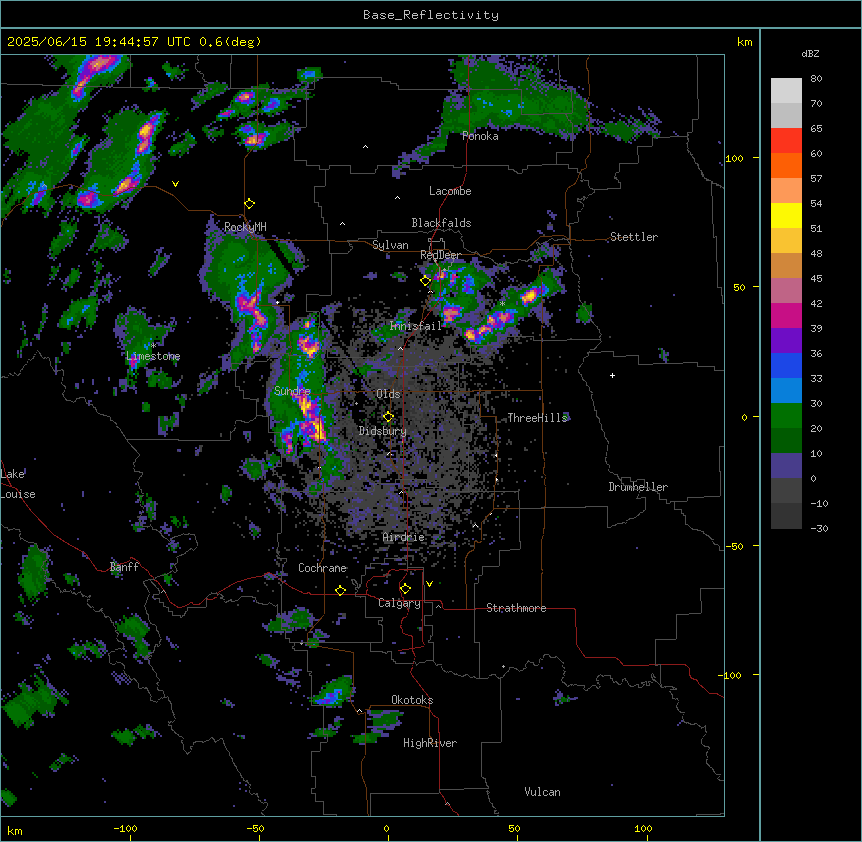Click the yellow diamond marker below RedDeer

pos(425,281)
